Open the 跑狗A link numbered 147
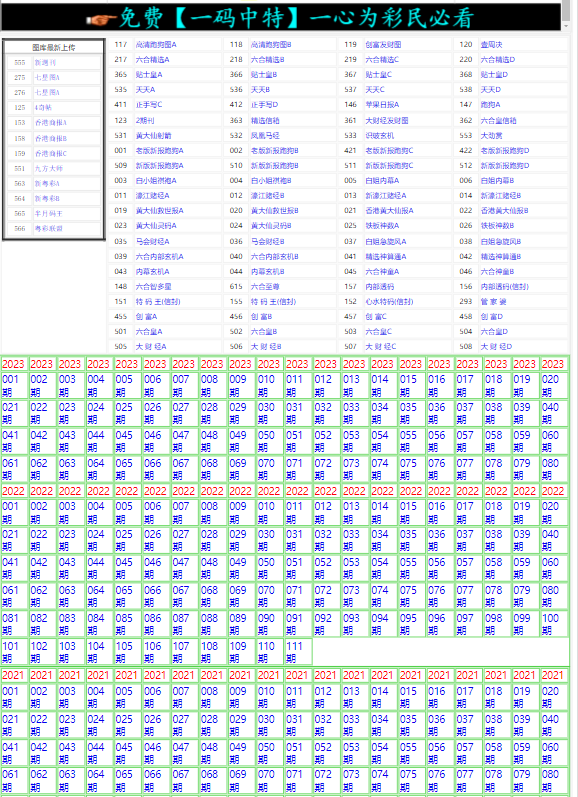The width and height of the screenshot is (578, 797). pyautogui.click(x=491, y=105)
